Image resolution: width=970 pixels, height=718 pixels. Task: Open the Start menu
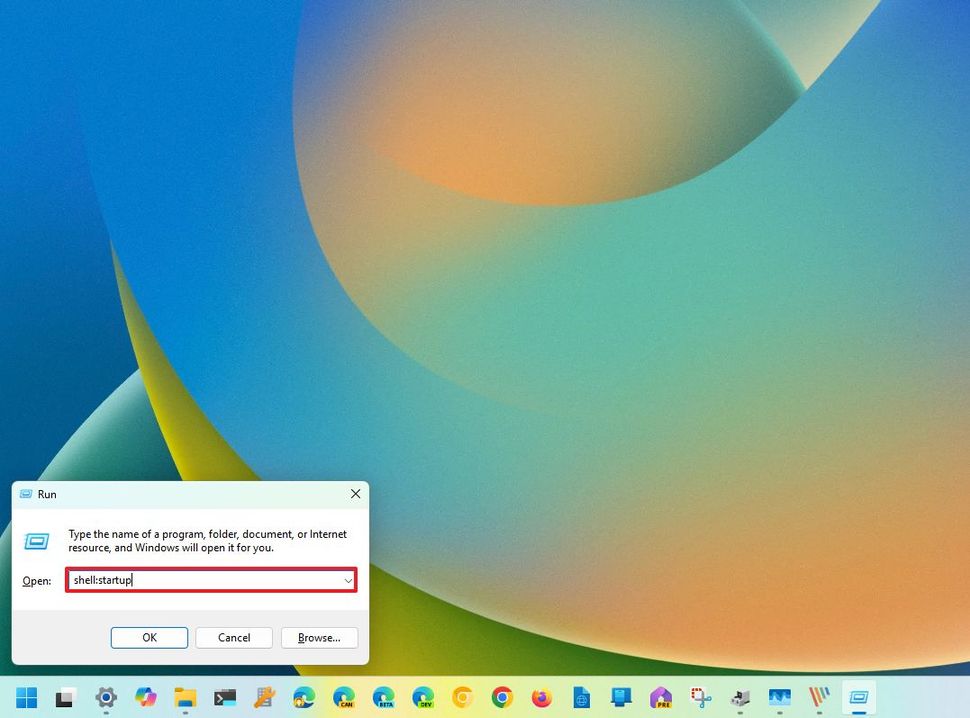pos(25,697)
